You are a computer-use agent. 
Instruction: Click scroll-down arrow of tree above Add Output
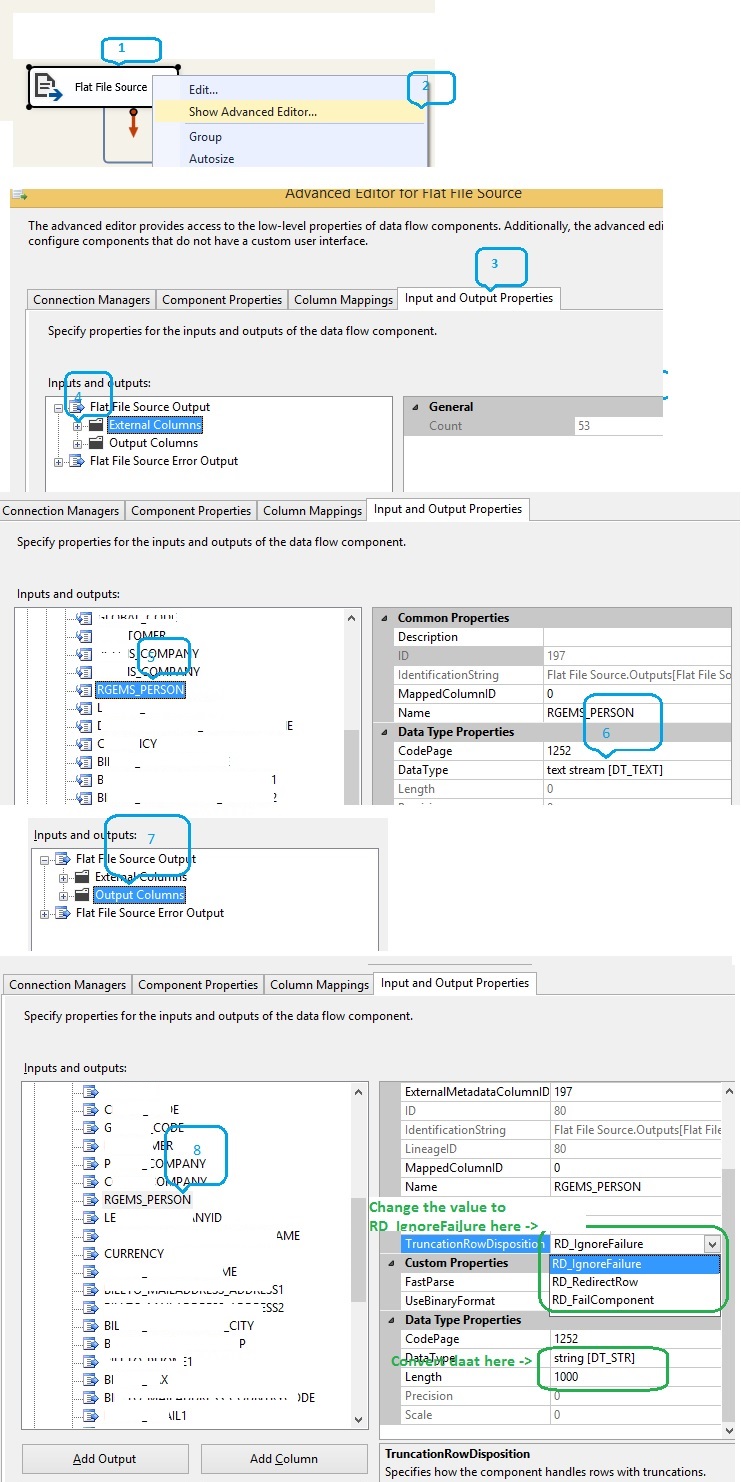[359, 1420]
